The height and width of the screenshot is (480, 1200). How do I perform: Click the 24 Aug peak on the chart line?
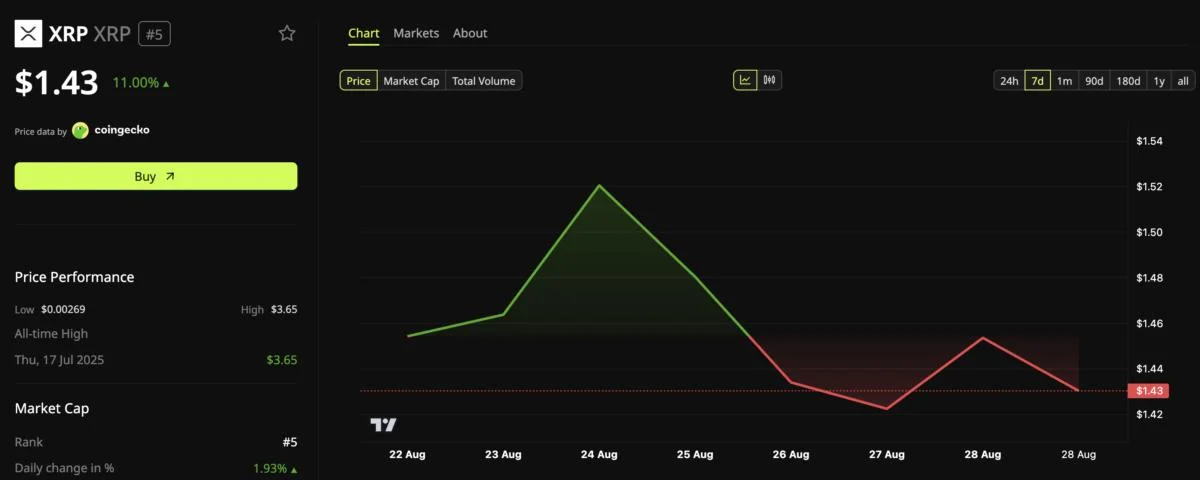click(x=599, y=185)
